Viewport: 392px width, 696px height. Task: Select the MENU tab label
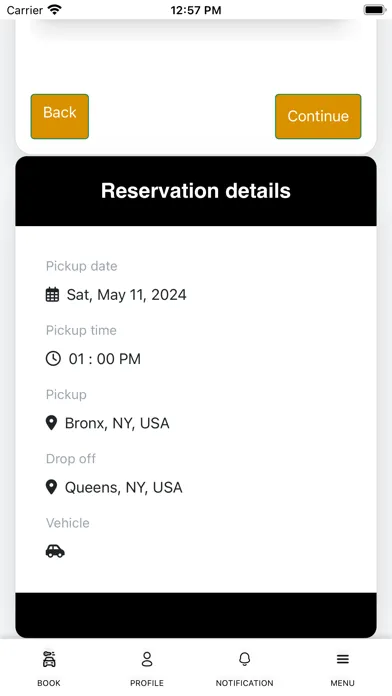tap(342, 683)
